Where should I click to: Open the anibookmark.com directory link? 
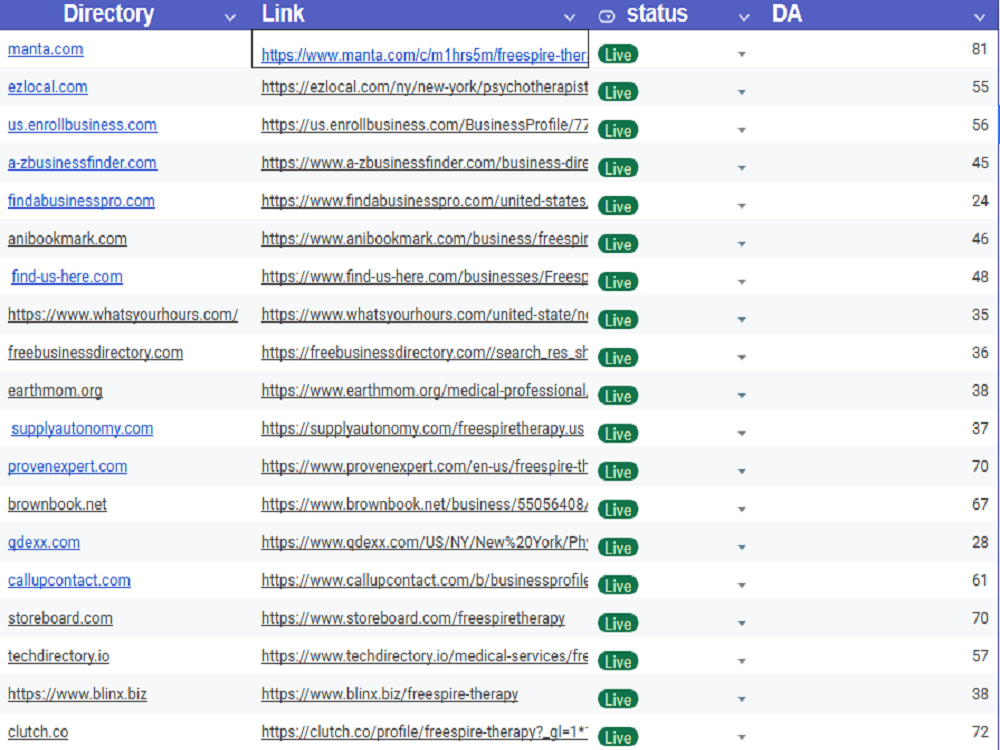pyautogui.click(x=67, y=239)
